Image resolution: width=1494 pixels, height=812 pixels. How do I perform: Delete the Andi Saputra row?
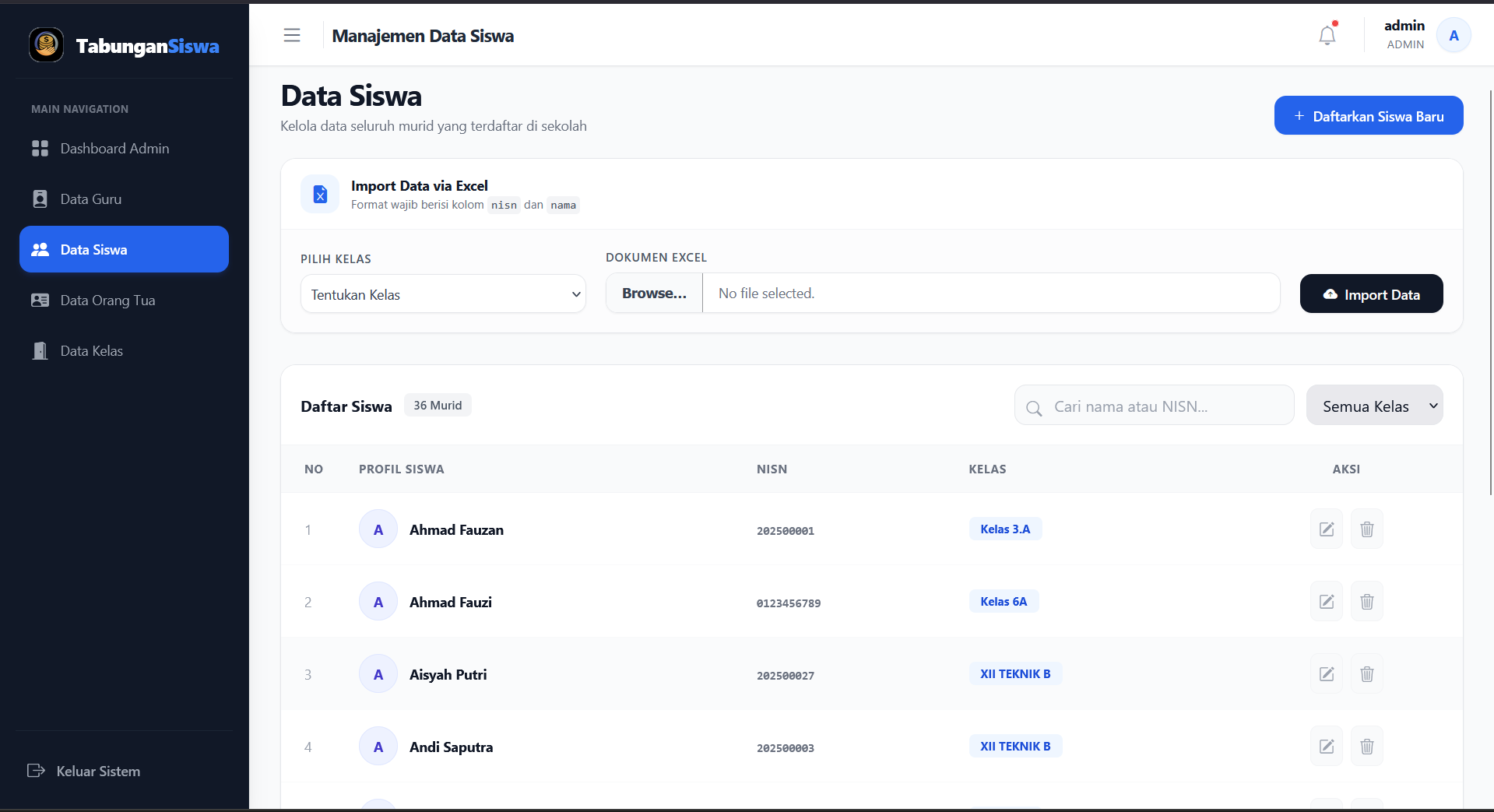(x=1367, y=747)
